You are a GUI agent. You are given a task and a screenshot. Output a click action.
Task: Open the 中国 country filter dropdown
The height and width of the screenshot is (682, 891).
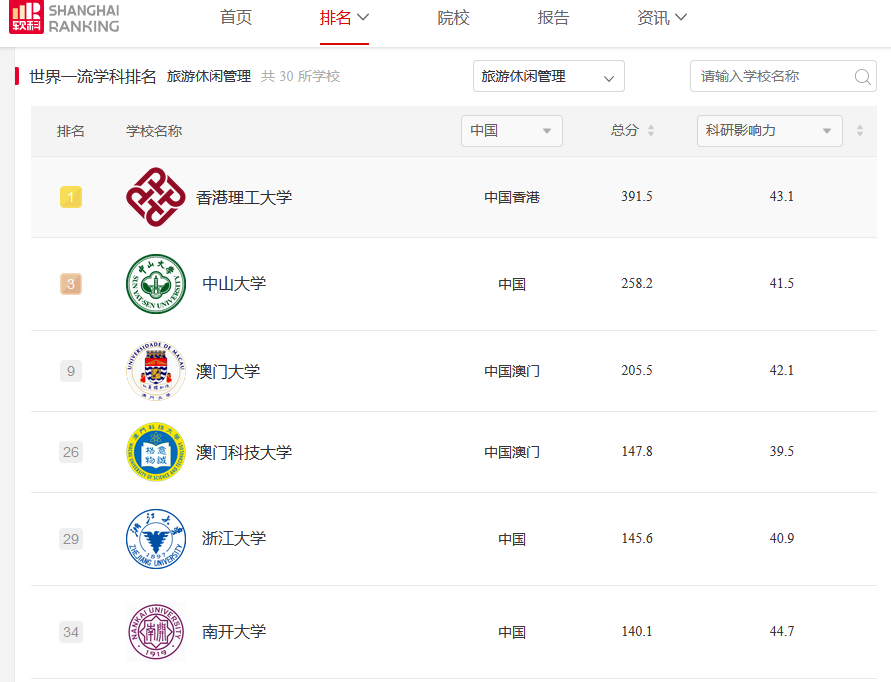(511, 131)
